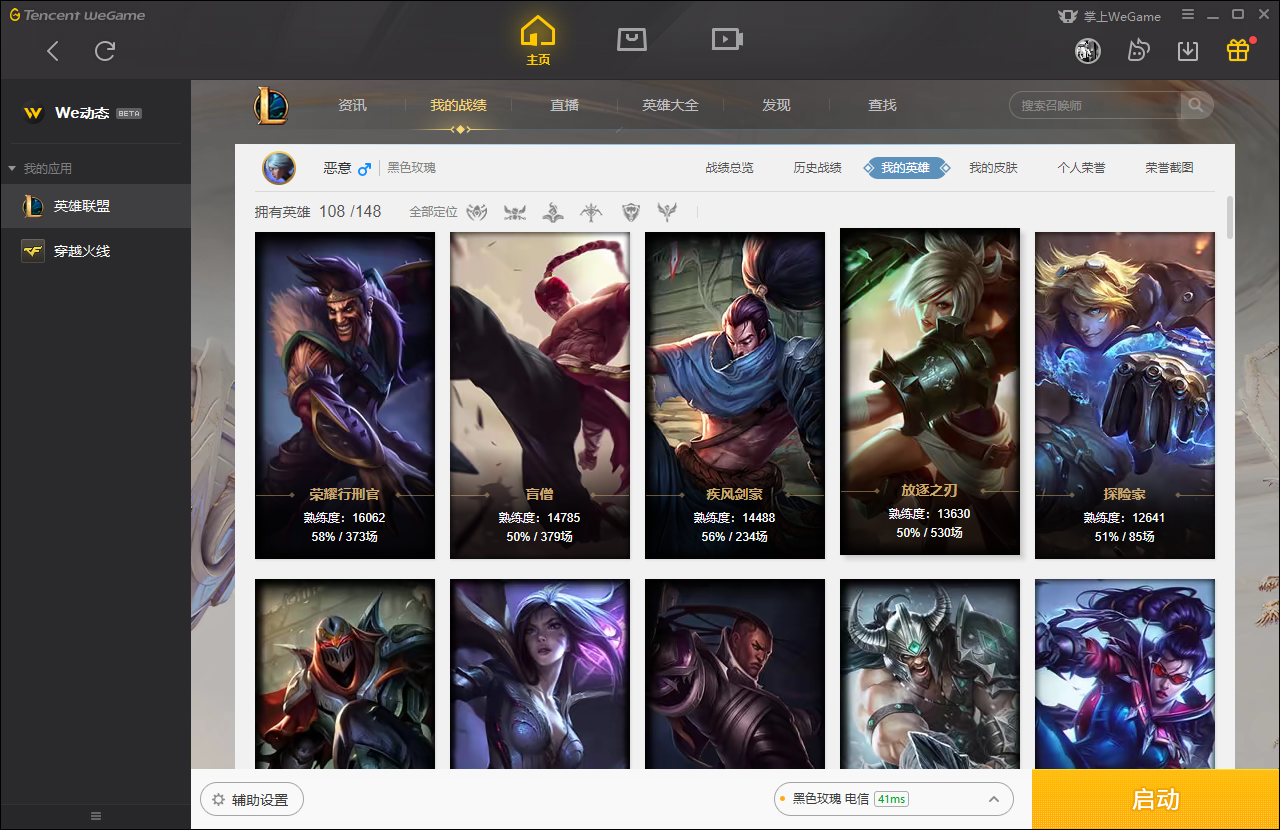Open the 荣耀行刑官 hero card
Screen dimensions: 1280x830
pos(345,395)
